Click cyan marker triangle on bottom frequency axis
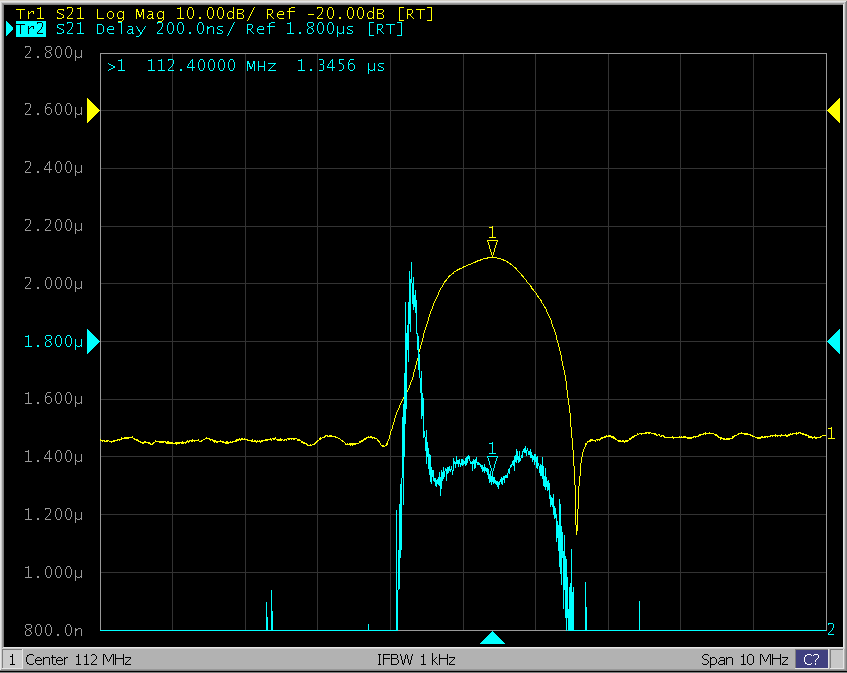 pyautogui.click(x=492, y=638)
